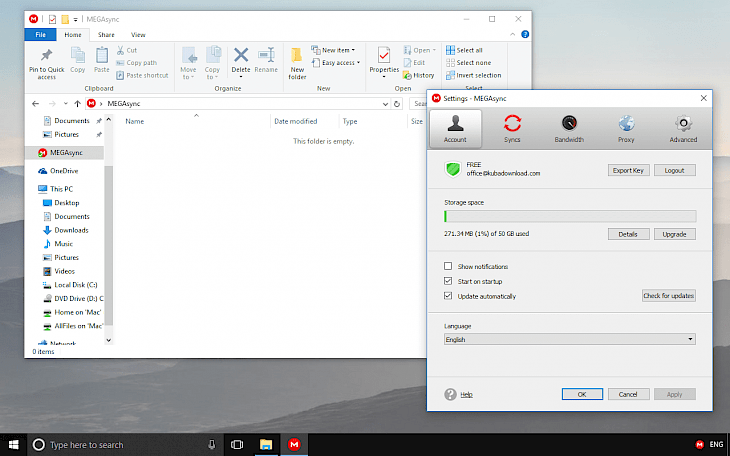This screenshot has height=456, width=730.
Task: Open the Copy to dropdown
Action: pos(212,64)
